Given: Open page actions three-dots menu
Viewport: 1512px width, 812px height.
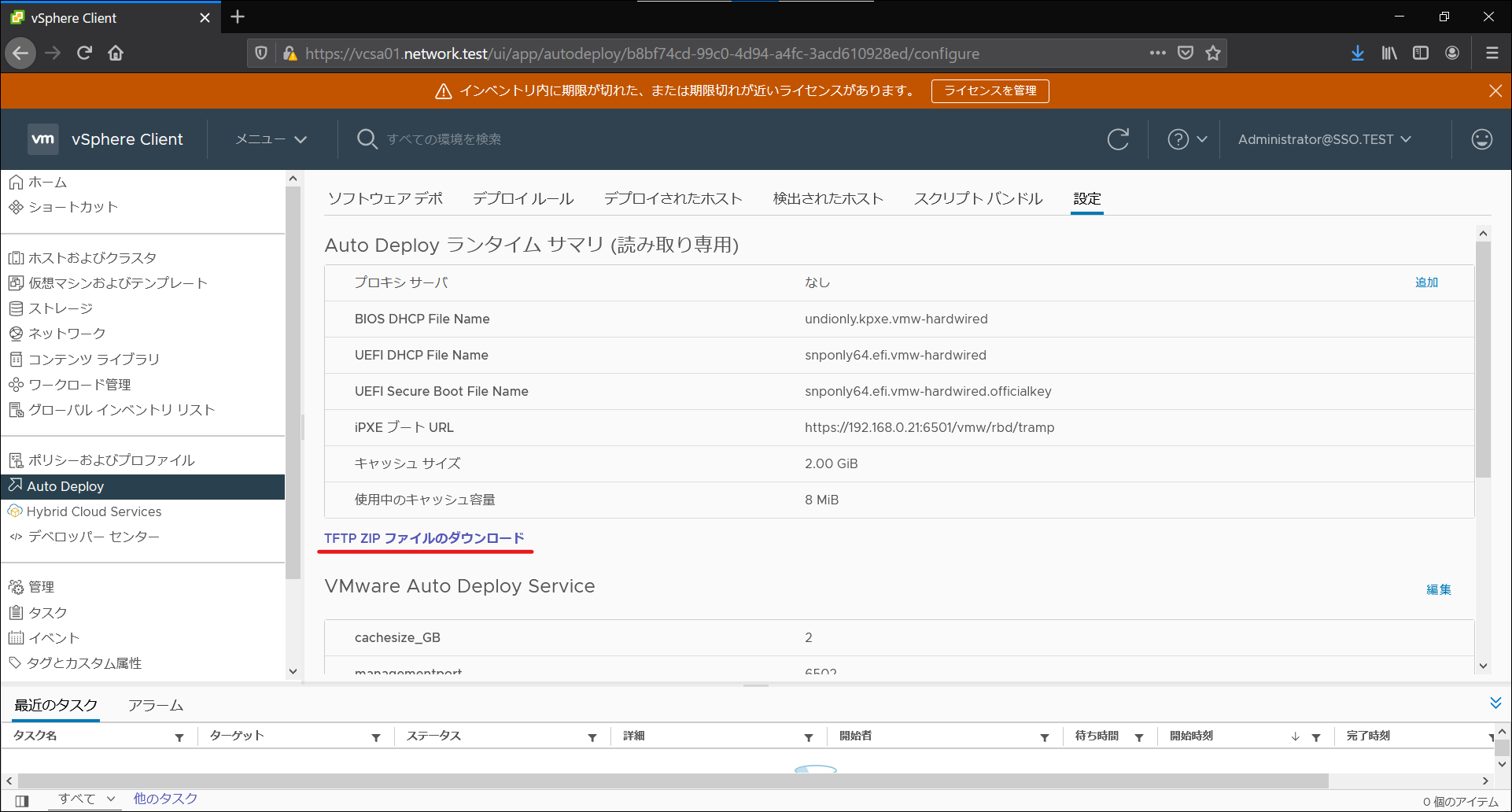Looking at the screenshot, I should tap(1157, 54).
